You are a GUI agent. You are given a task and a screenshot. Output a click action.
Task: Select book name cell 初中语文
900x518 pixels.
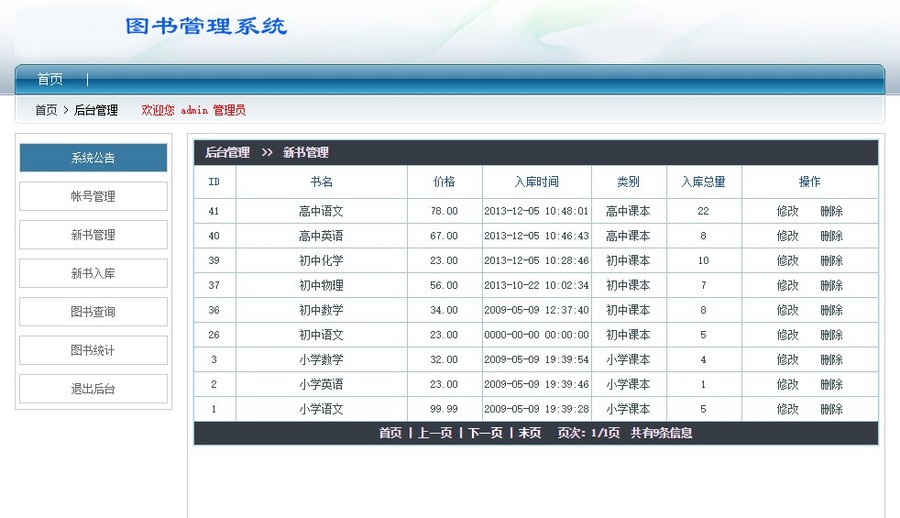point(321,335)
